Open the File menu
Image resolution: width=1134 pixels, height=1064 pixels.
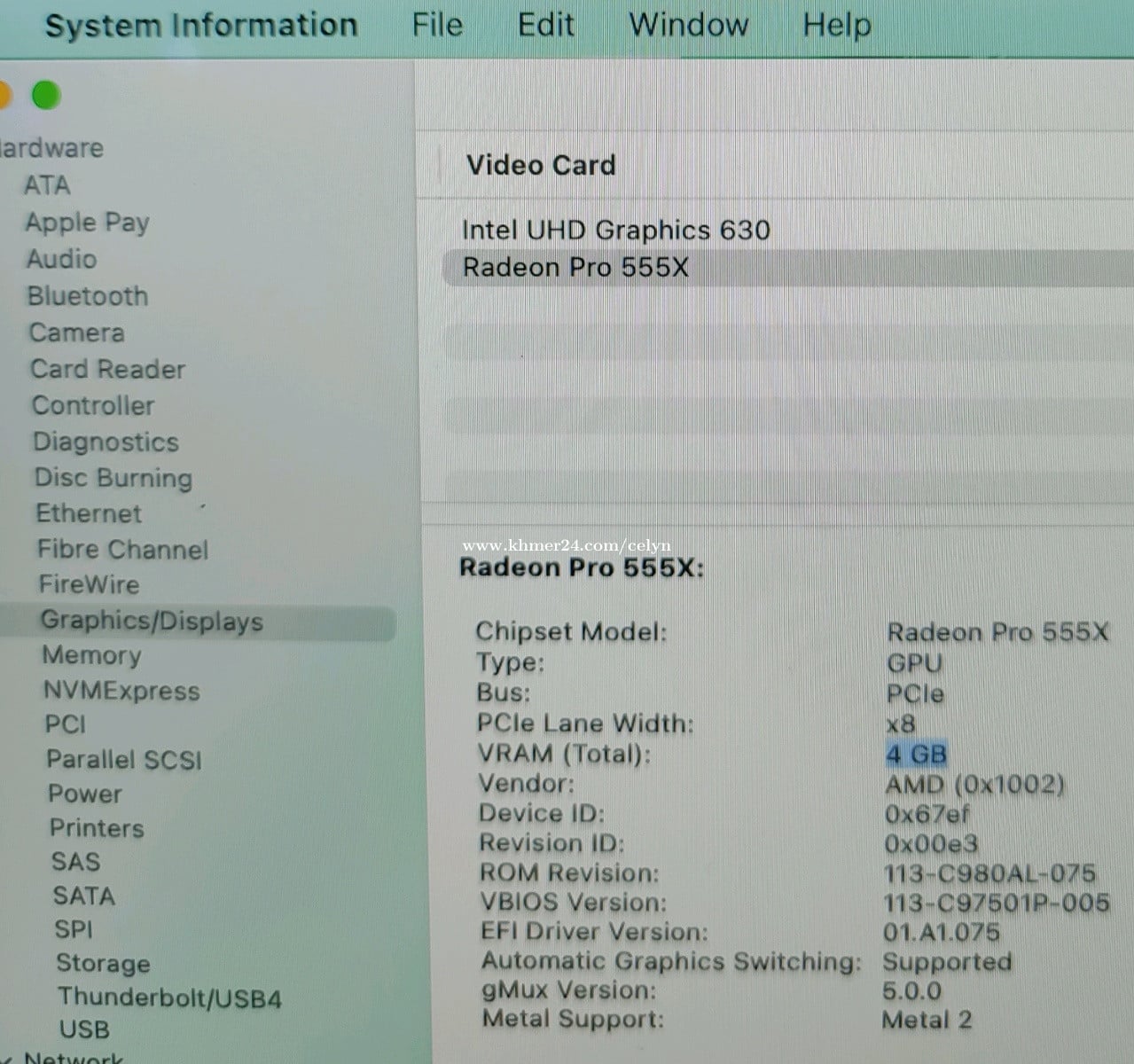click(x=437, y=25)
